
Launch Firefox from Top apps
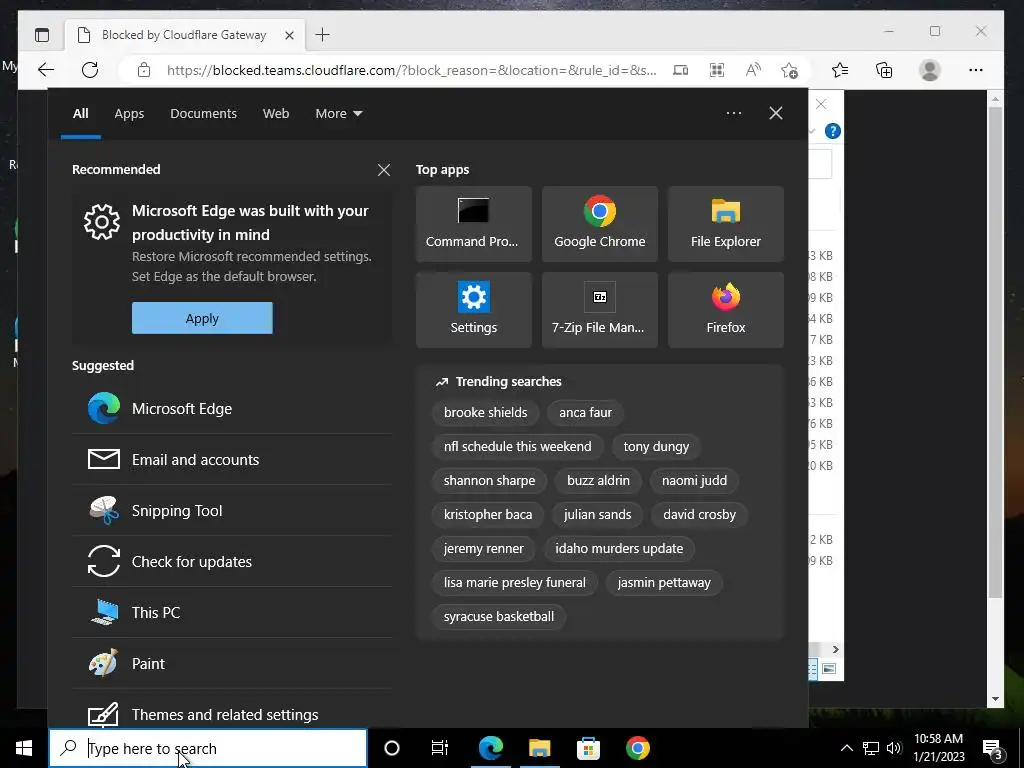tap(726, 310)
